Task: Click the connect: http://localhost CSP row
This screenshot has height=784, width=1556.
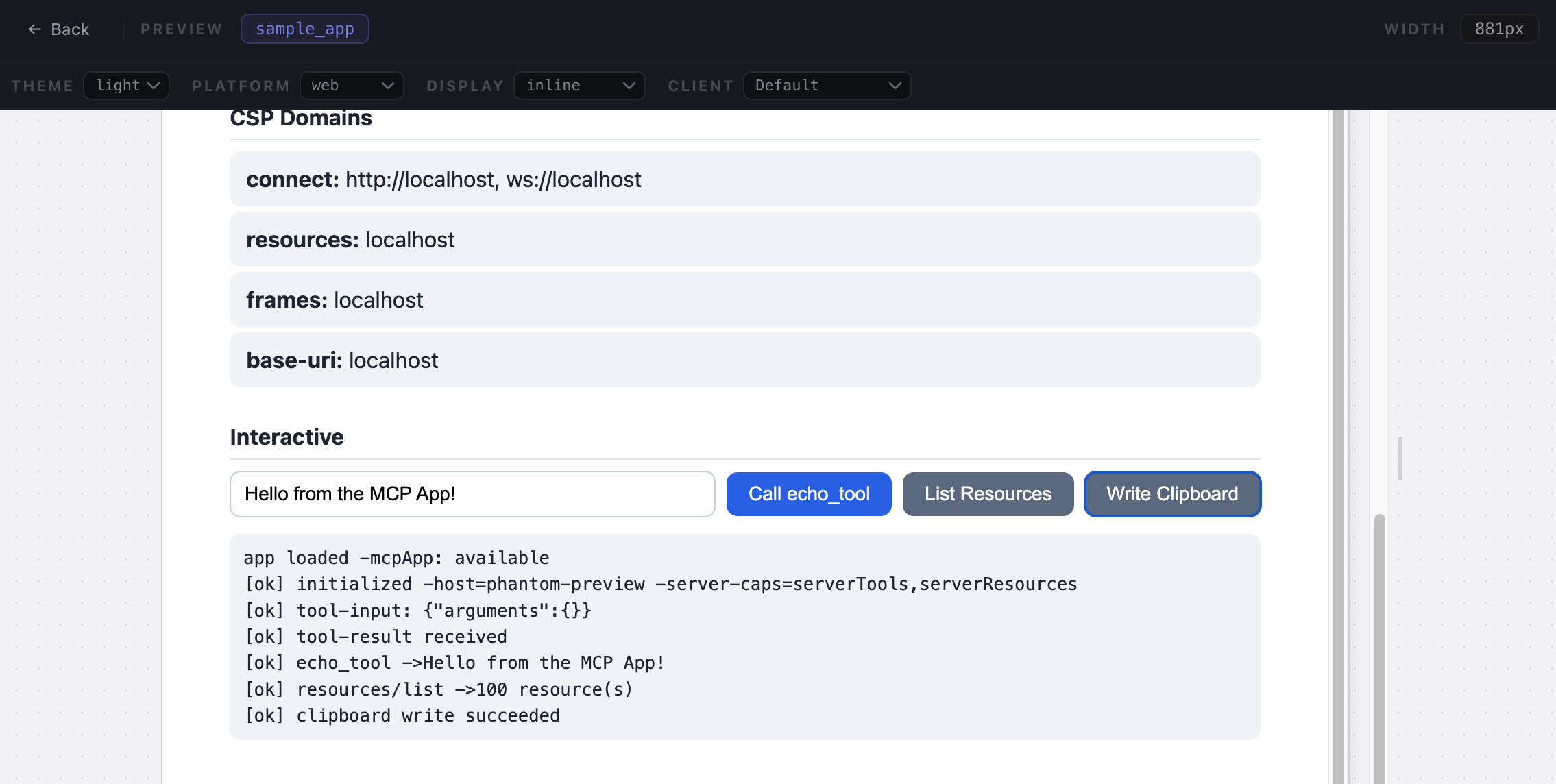Action: (745, 180)
